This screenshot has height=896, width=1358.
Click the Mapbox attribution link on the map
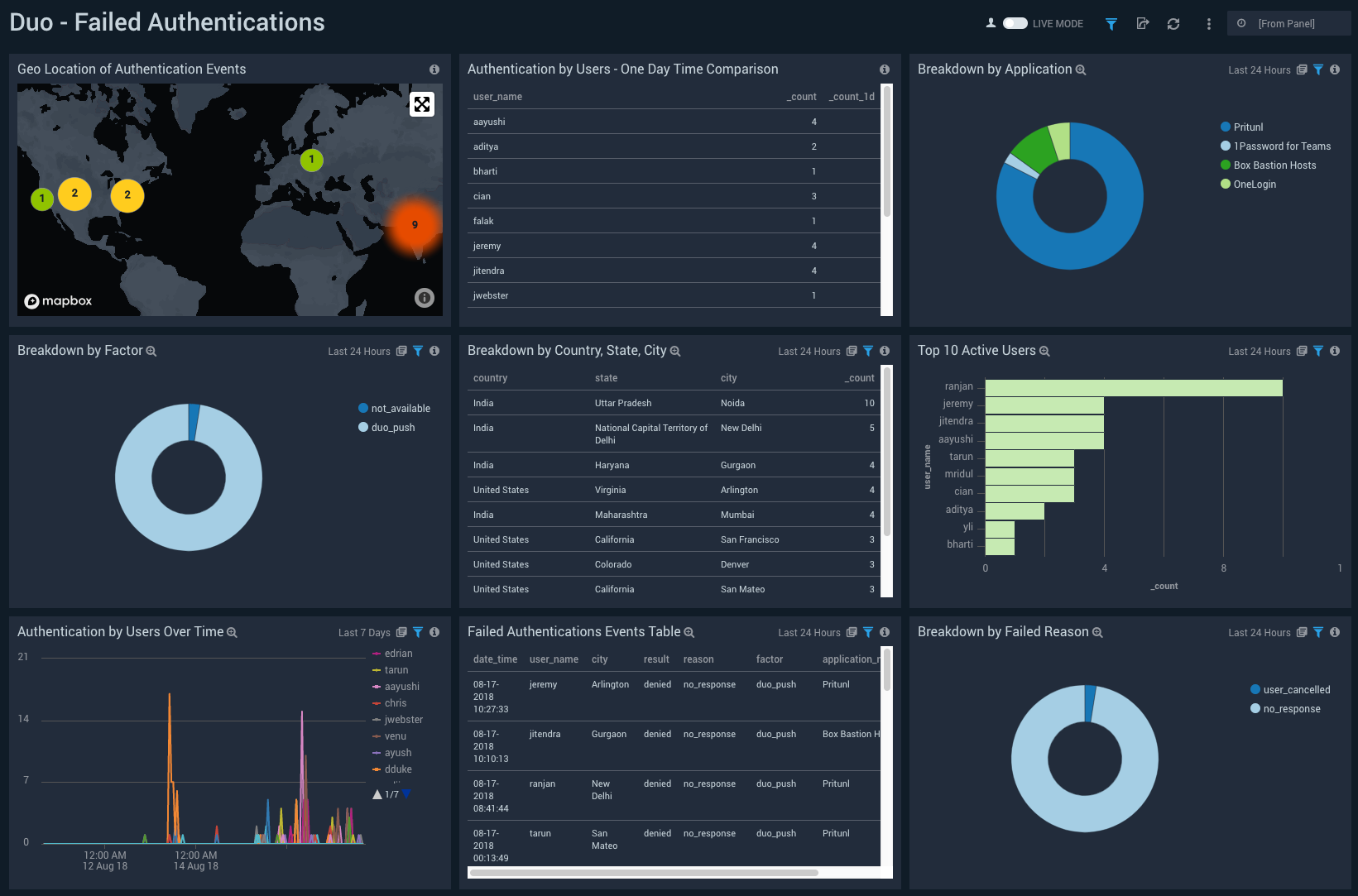[58, 300]
